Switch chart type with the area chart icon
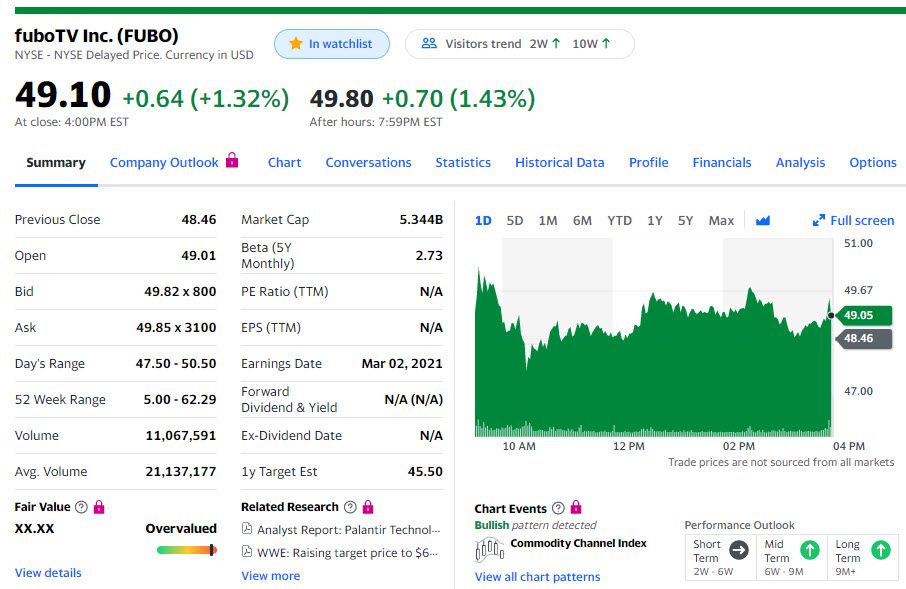The height and width of the screenshot is (589, 906). point(763,220)
